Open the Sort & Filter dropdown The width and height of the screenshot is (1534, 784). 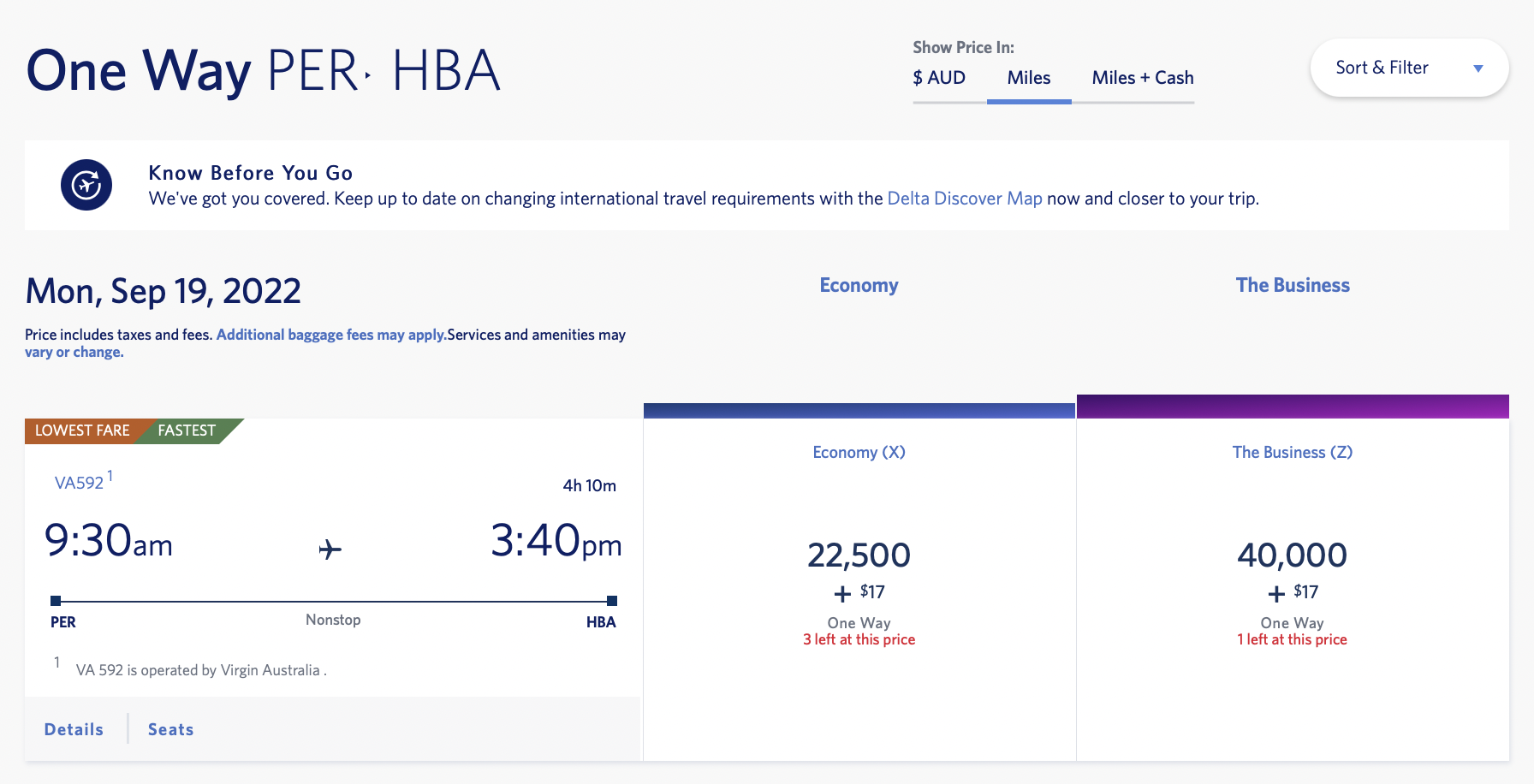coord(1409,68)
